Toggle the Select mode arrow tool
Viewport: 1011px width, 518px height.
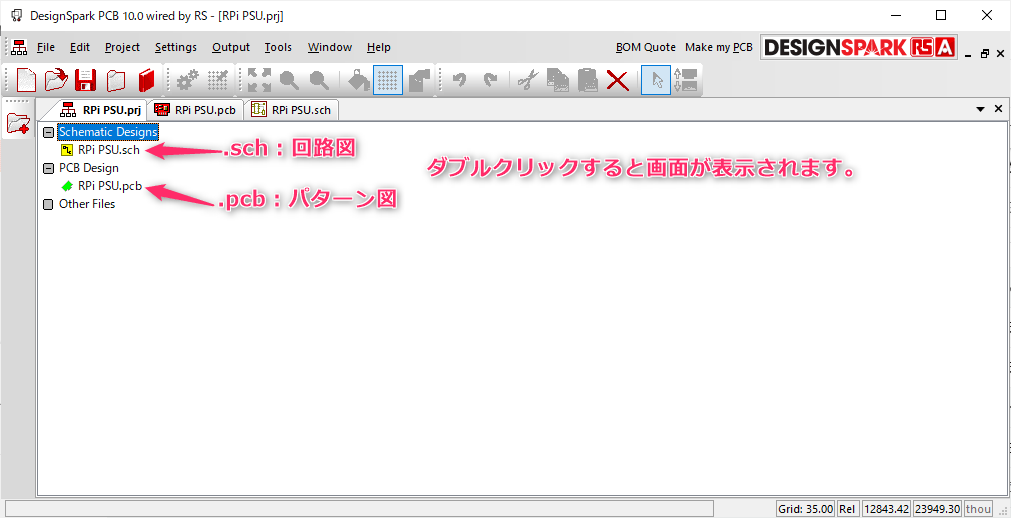[x=656, y=81]
